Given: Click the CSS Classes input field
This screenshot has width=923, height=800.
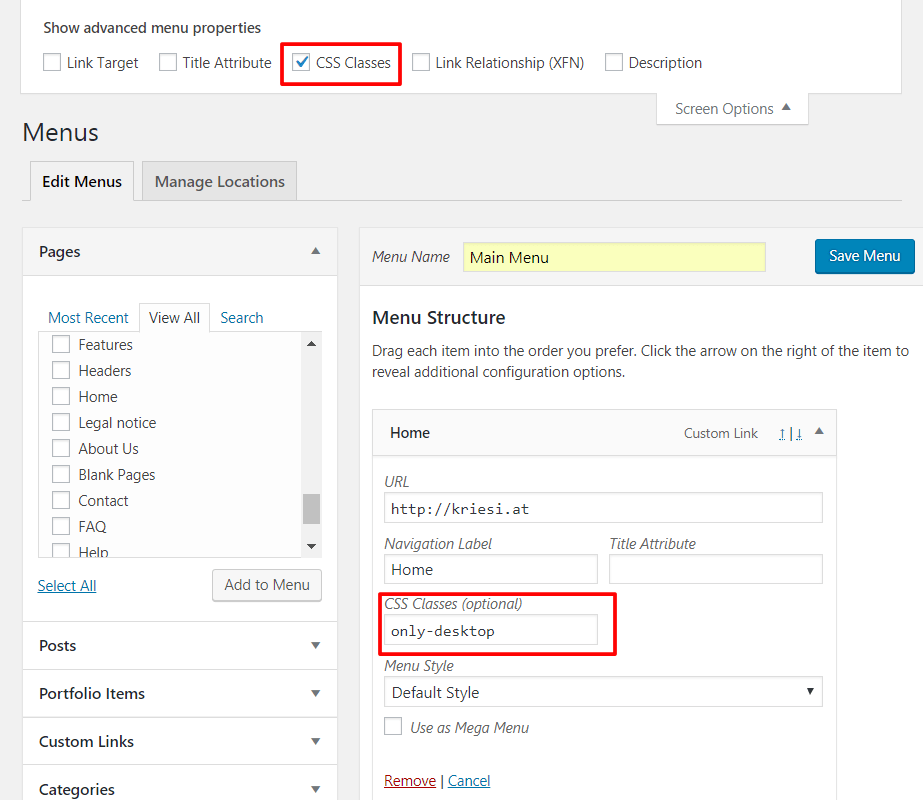Looking at the screenshot, I should (491, 631).
